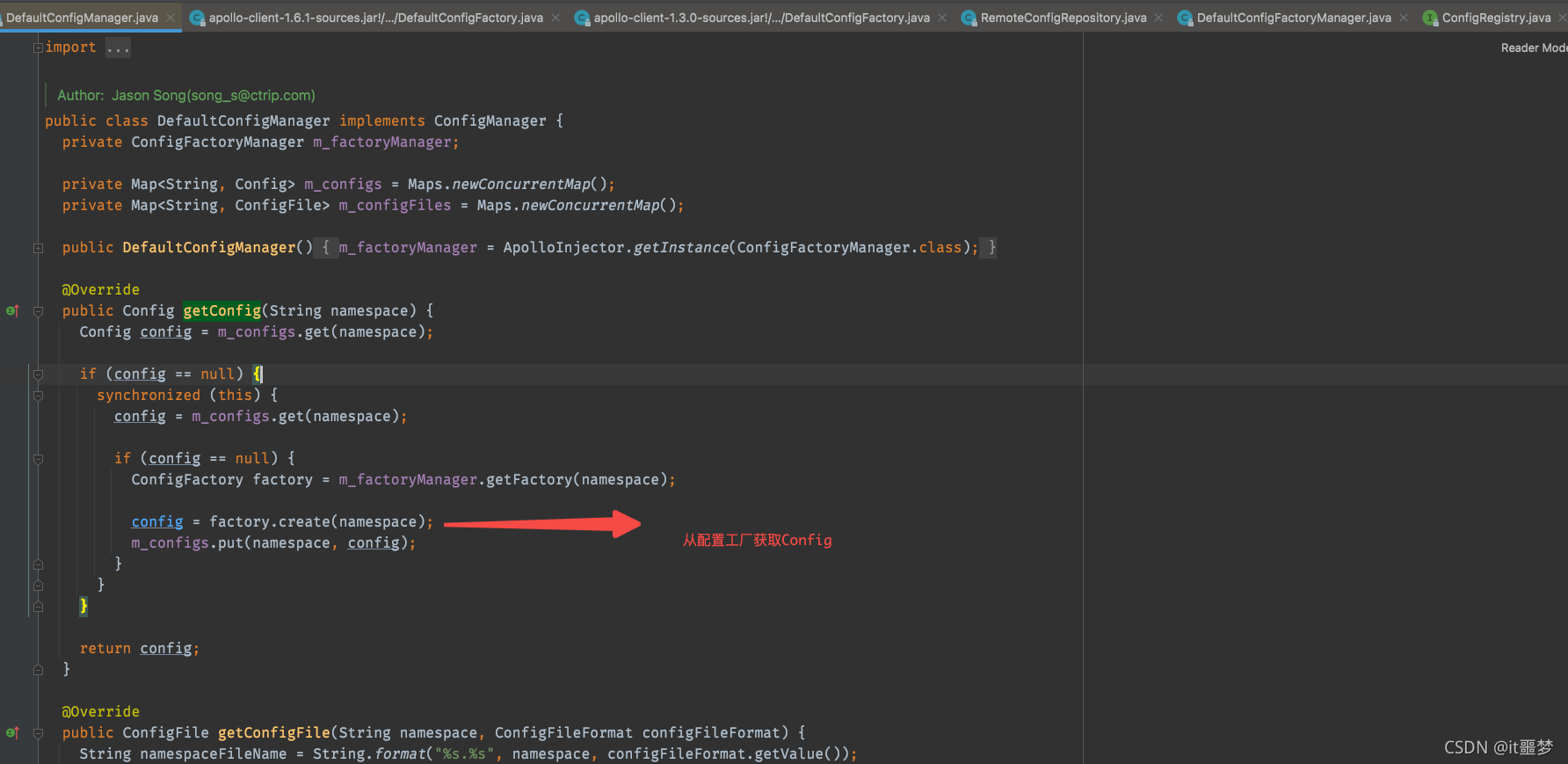The image size is (1568, 764).
Task: Click the override gutter icon beside getConfigFile
Action: (12, 732)
